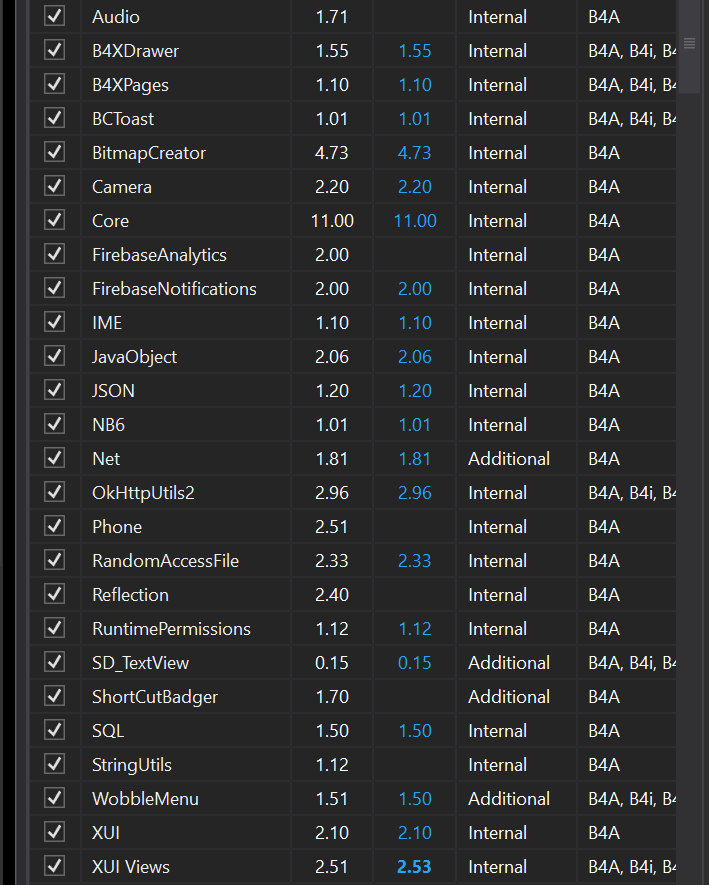
Task: Uncheck the JSON library checkbox
Action: point(55,391)
